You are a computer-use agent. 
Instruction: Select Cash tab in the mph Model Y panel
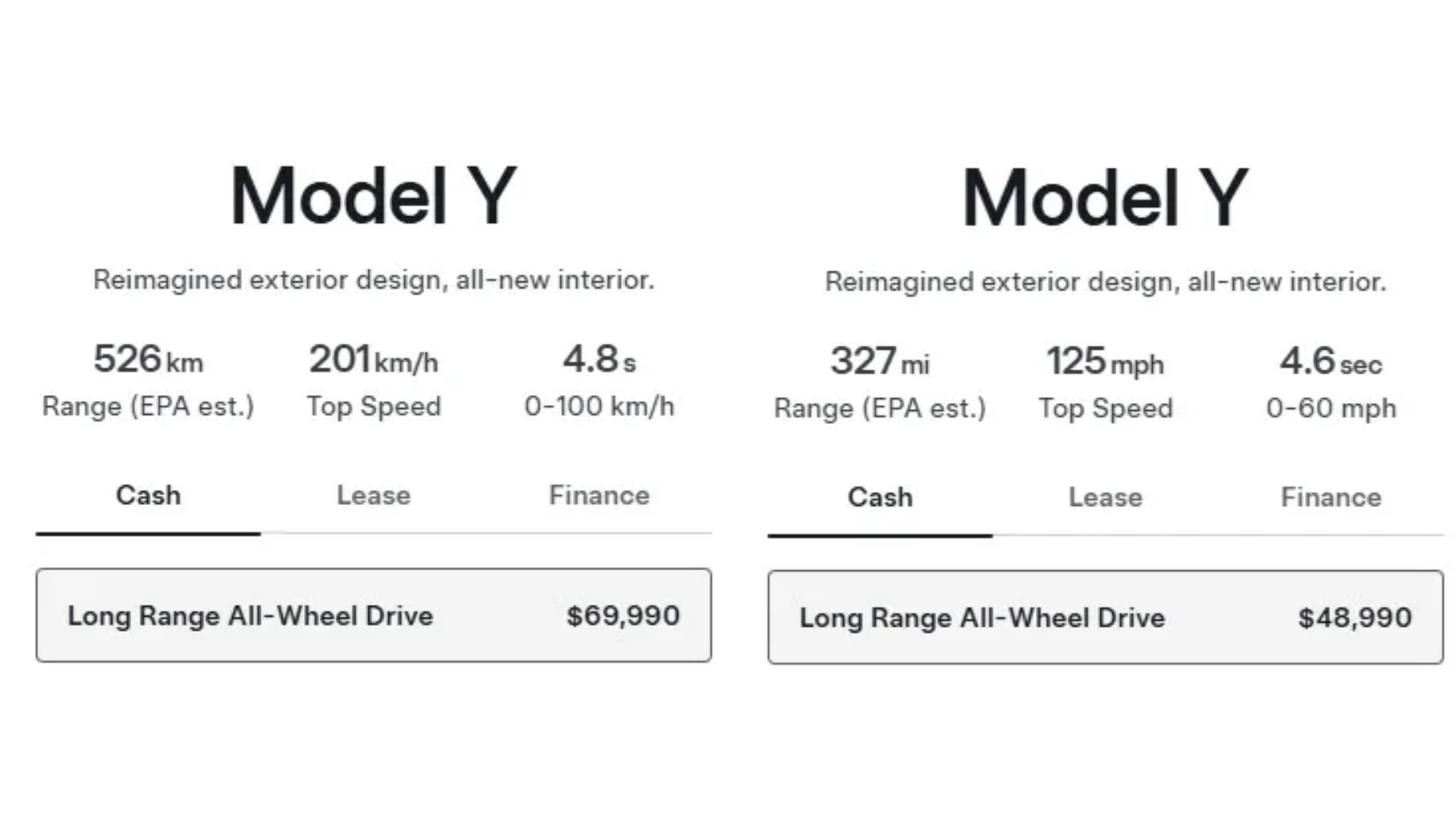pos(880,497)
